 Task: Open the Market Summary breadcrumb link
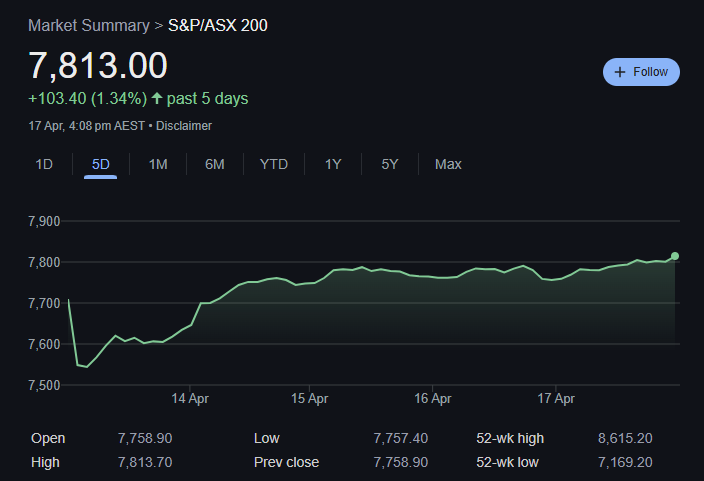click(x=89, y=26)
